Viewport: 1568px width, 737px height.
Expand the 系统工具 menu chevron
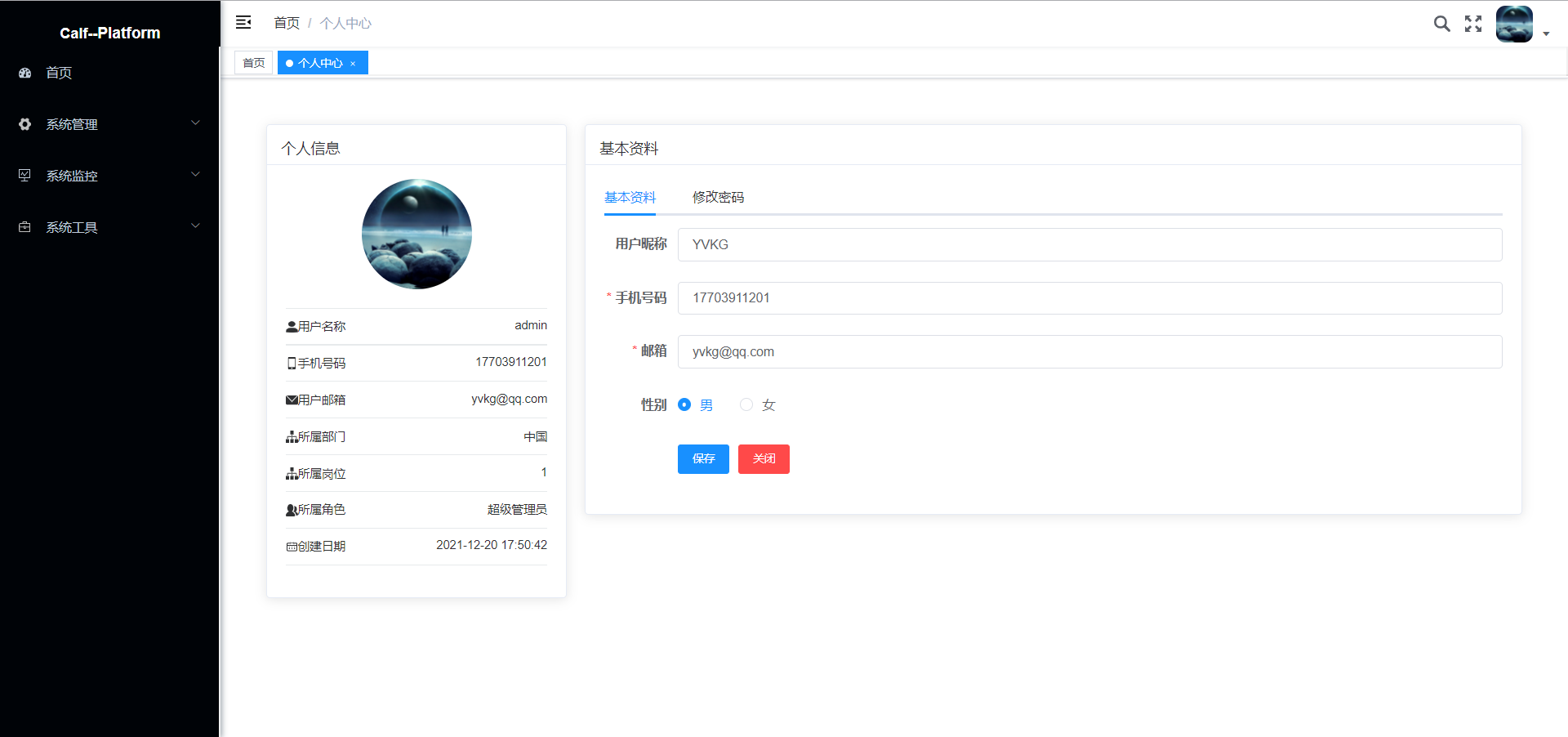click(195, 226)
